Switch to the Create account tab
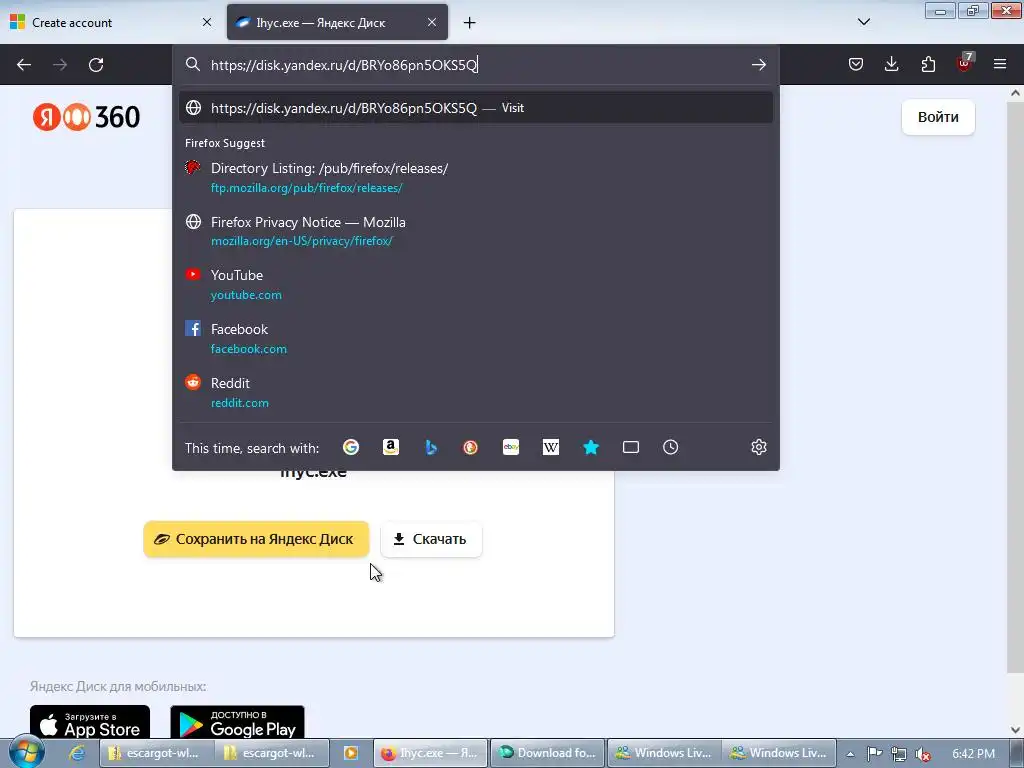 pos(111,22)
